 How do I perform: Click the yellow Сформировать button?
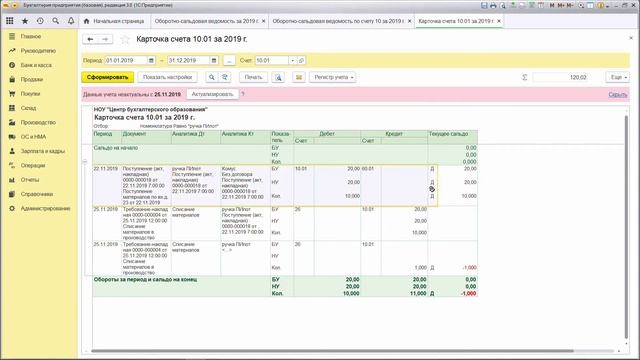(x=107, y=77)
